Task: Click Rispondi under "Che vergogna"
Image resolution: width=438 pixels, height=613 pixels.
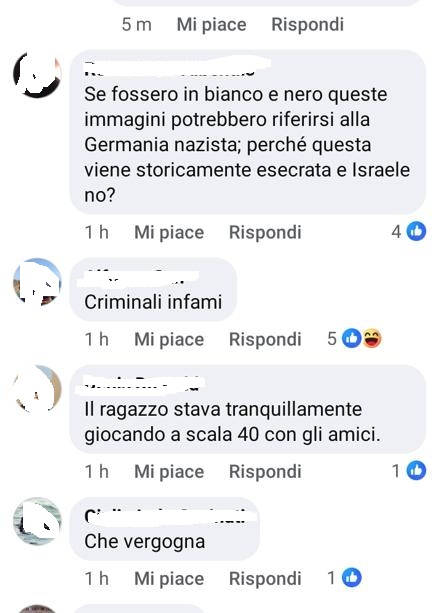Action: point(265,579)
